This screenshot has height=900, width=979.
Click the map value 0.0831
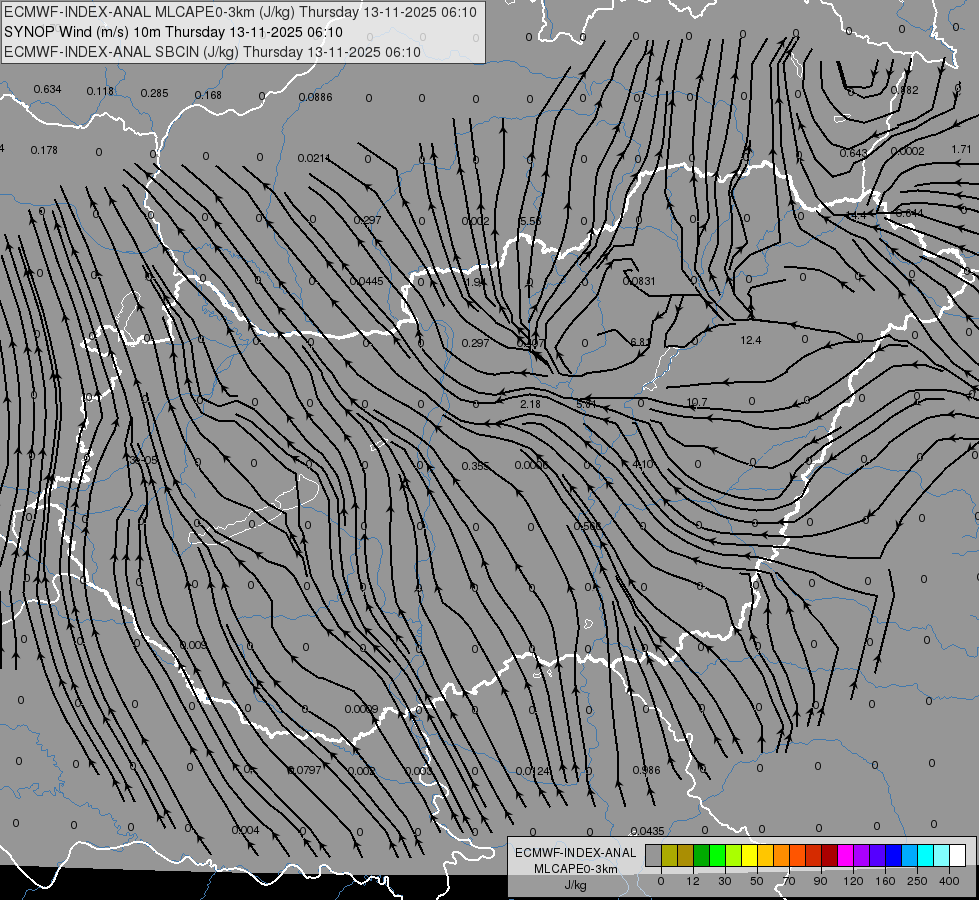click(x=639, y=281)
